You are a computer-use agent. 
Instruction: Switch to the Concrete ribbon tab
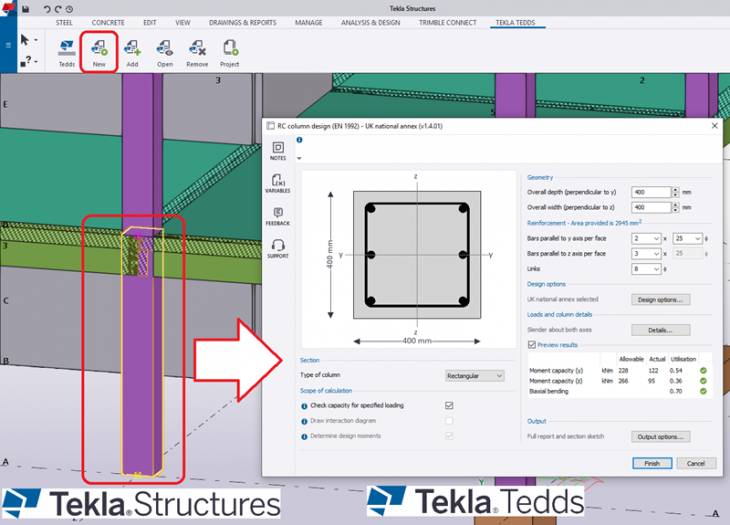click(108, 21)
